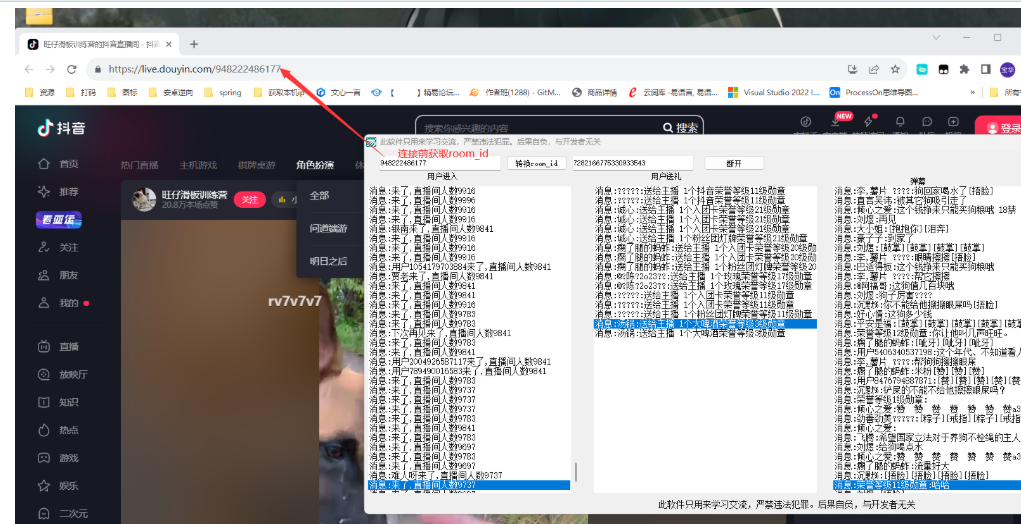Open the 作者班(1288) GitM bookmark

click(x=515, y=92)
